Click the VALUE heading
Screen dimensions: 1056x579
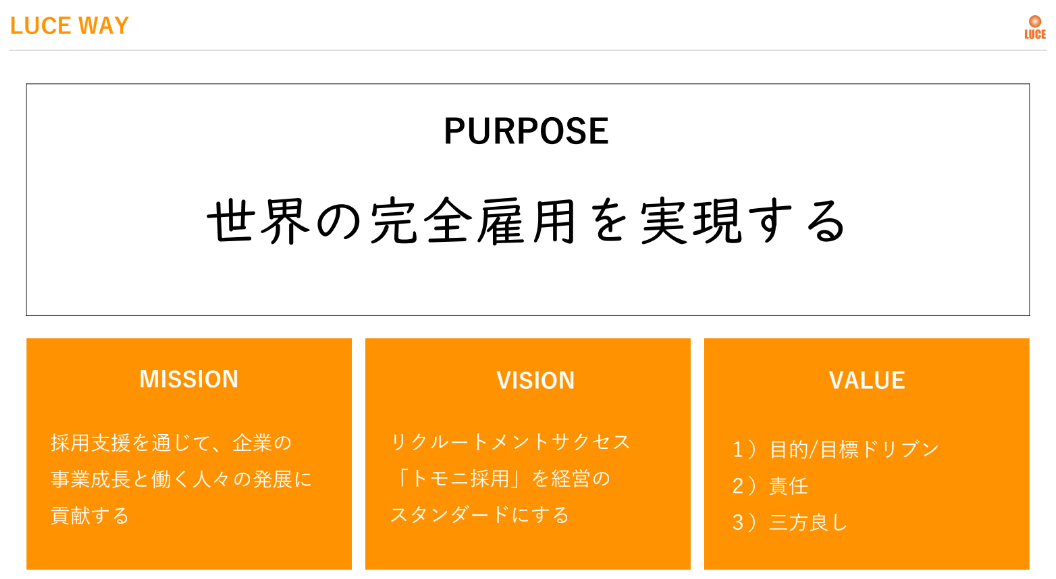(867, 380)
